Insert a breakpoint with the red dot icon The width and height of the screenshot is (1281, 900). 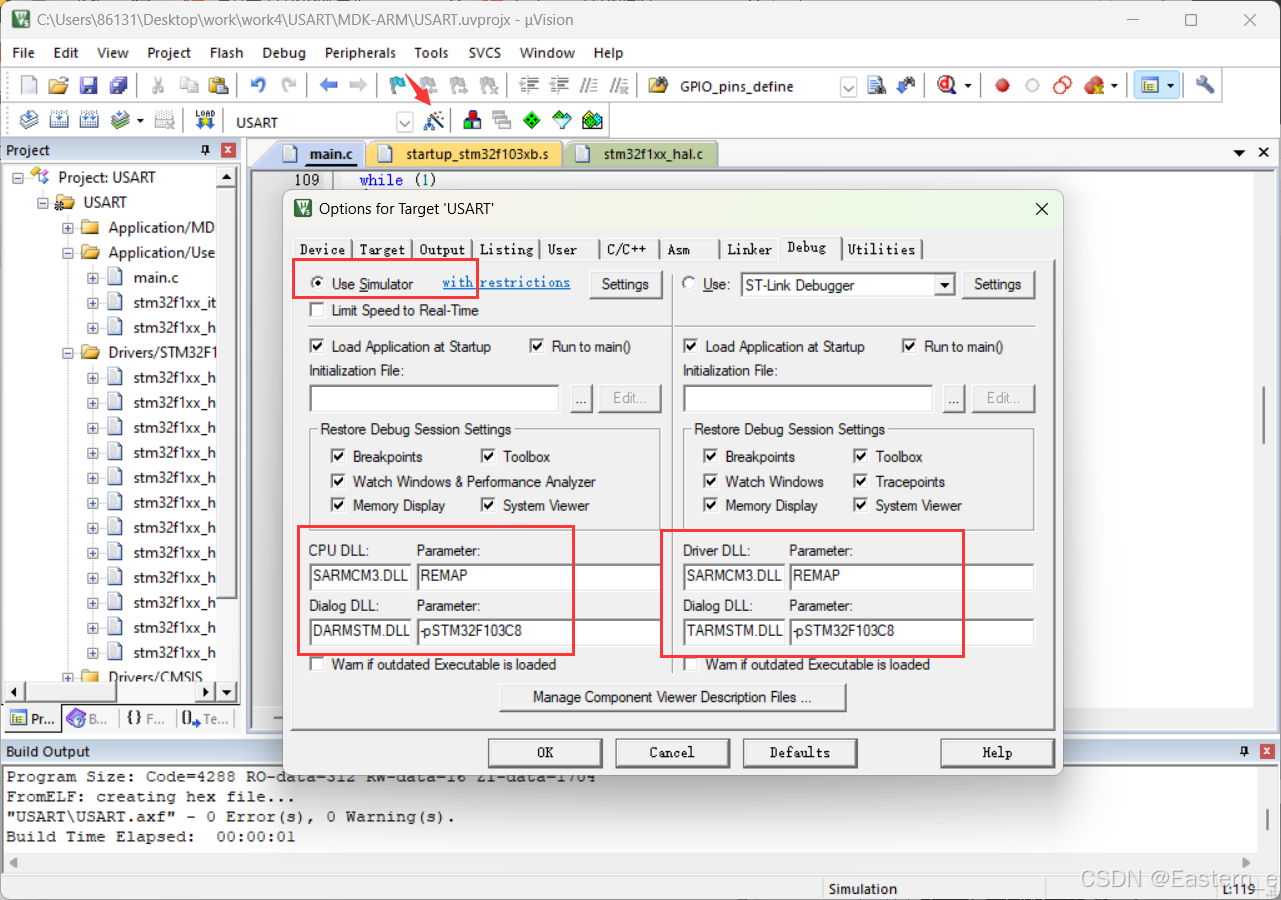[x=1002, y=86]
